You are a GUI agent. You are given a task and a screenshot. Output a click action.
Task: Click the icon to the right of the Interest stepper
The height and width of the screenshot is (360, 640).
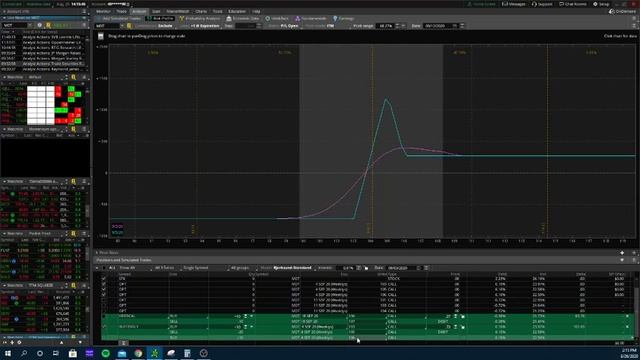[x=366, y=268]
